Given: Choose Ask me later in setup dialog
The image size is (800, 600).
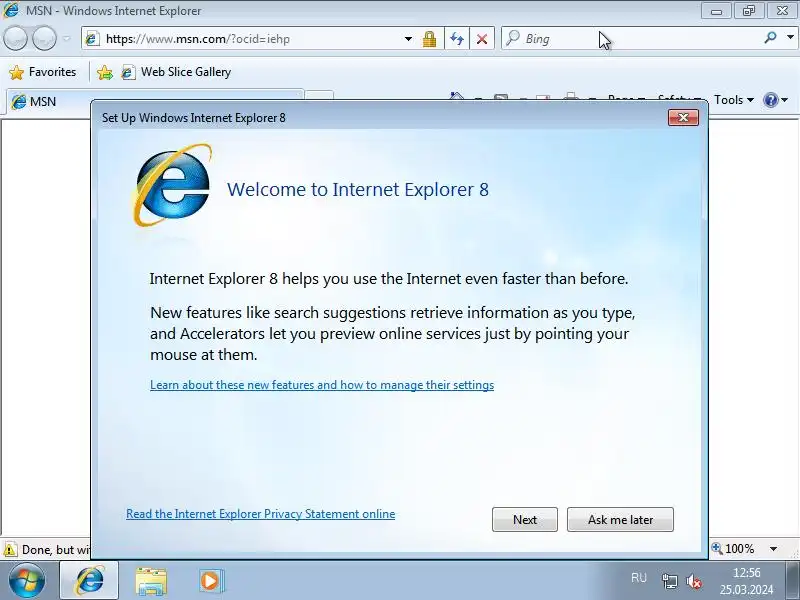Looking at the screenshot, I should click(620, 519).
